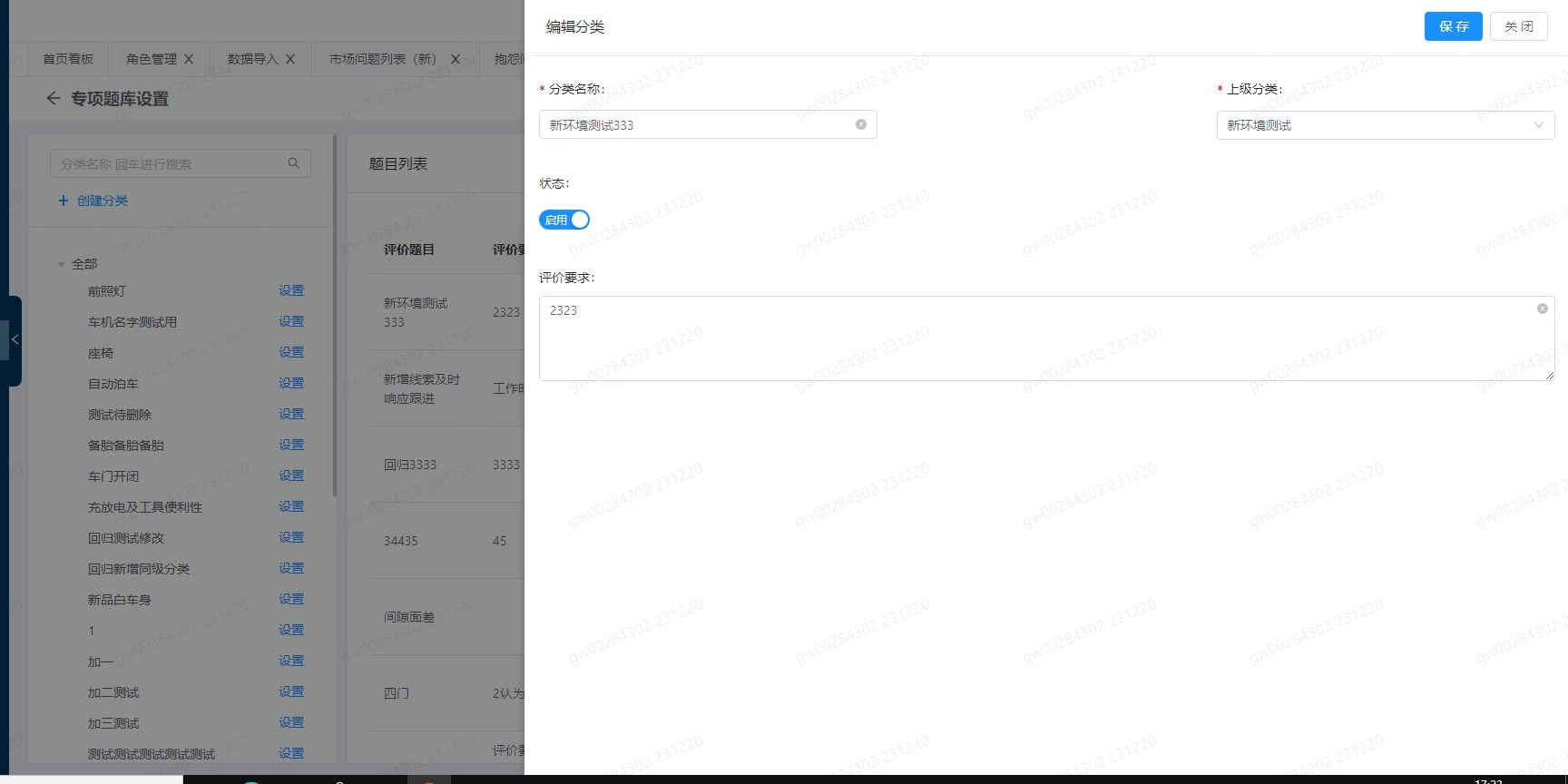Click the 创建分类 link

[x=103, y=201]
